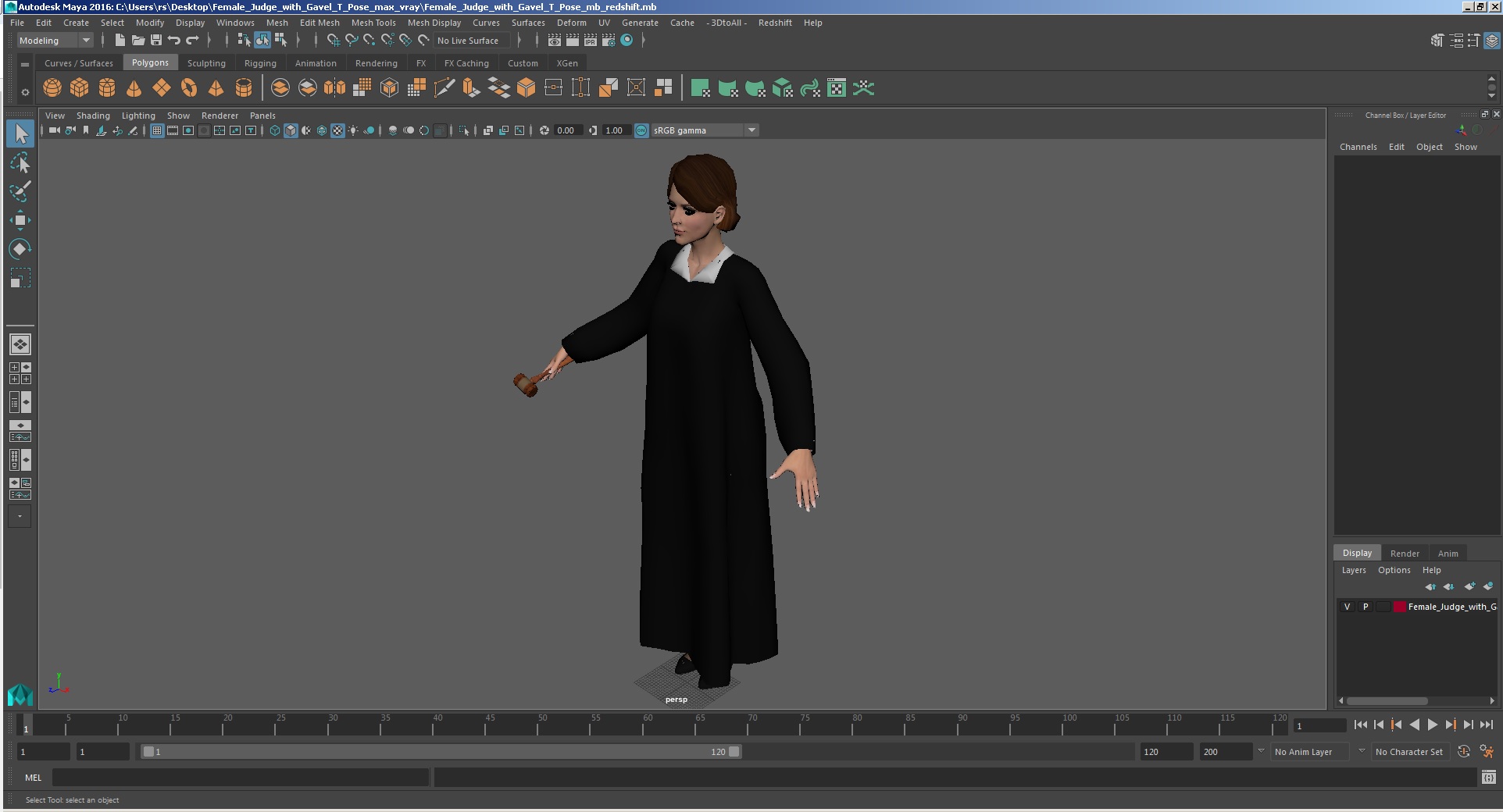
Task: Create a polygon pyramid from the shelf
Action: 216,88
